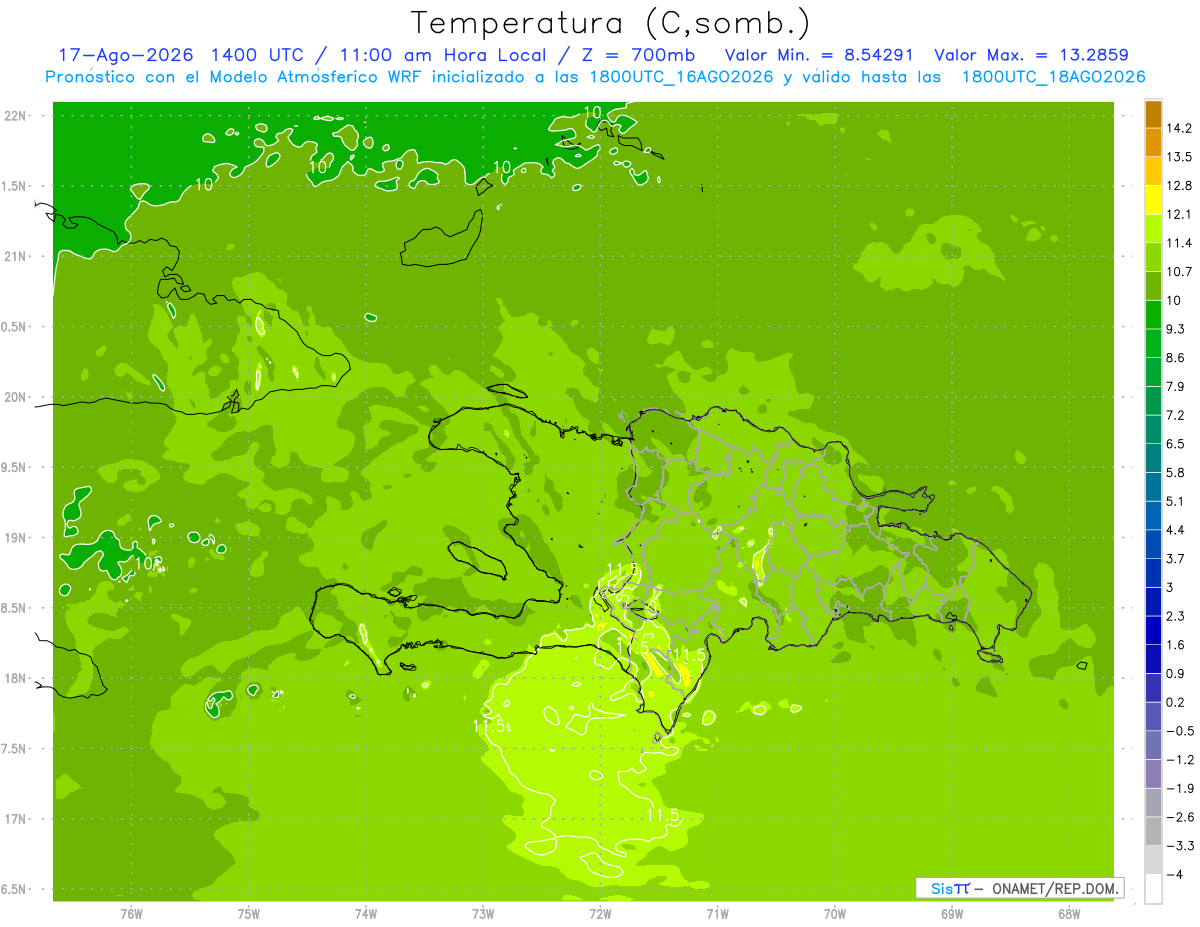The image size is (1200, 927).
Task: Click the 2.3 colorbar label
Action: coord(1176,616)
